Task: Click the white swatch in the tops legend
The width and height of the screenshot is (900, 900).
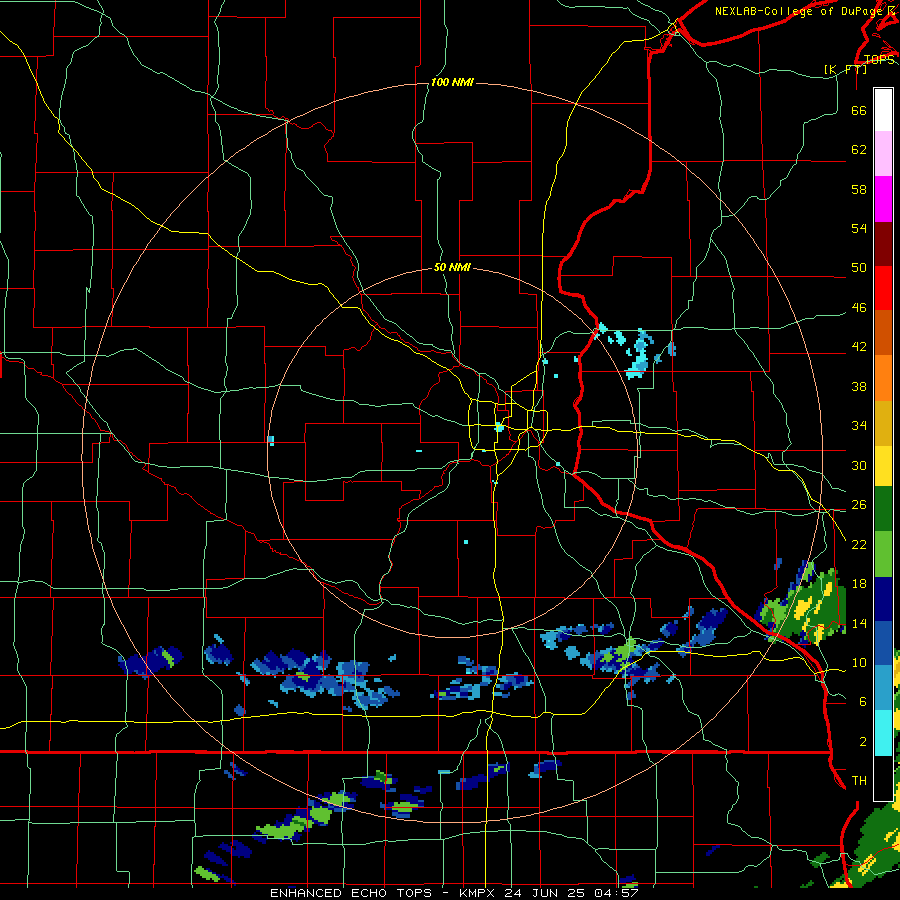Action: coord(883,110)
